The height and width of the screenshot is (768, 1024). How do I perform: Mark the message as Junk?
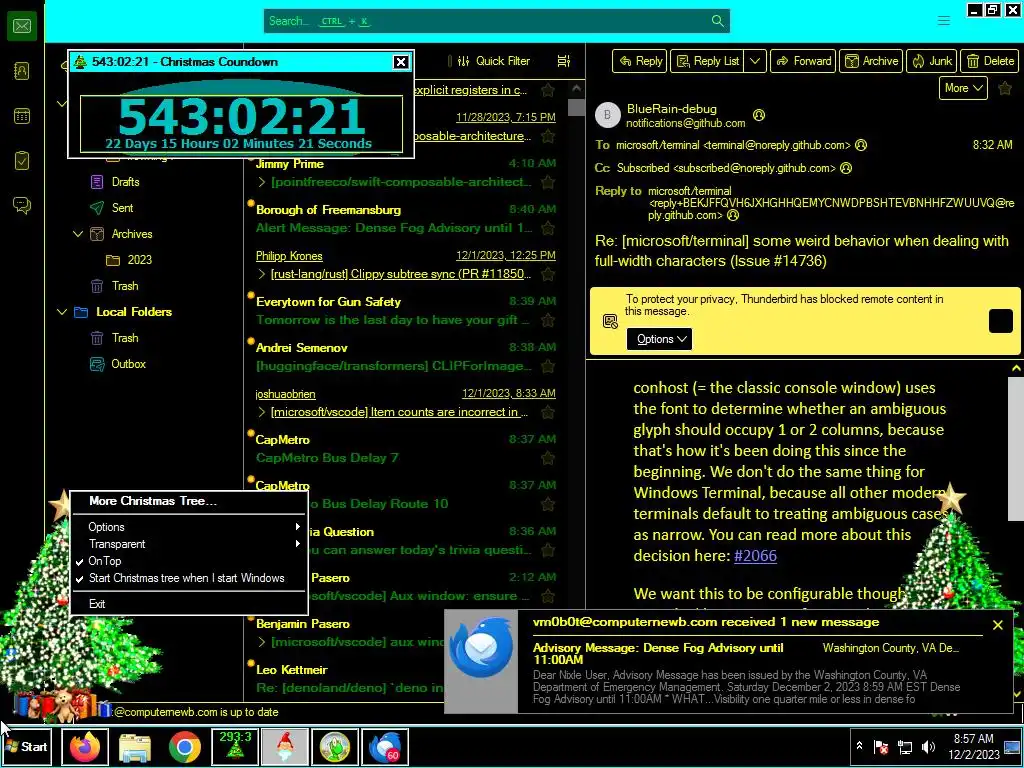[x=932, y=61]
